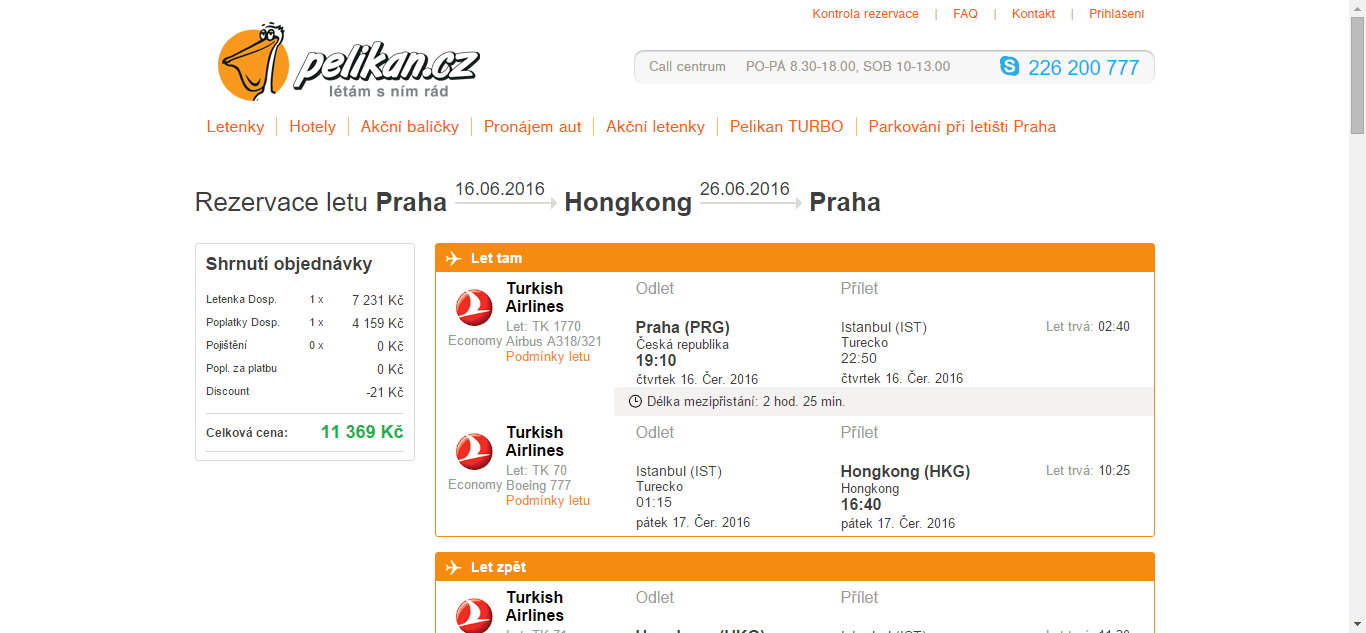Call the 226 200 777 number link

[1083, 66]
